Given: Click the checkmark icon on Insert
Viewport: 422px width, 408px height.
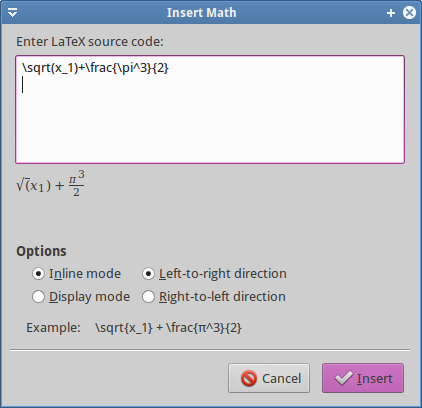Looking at the screenshot, I should tap(343, 378).
